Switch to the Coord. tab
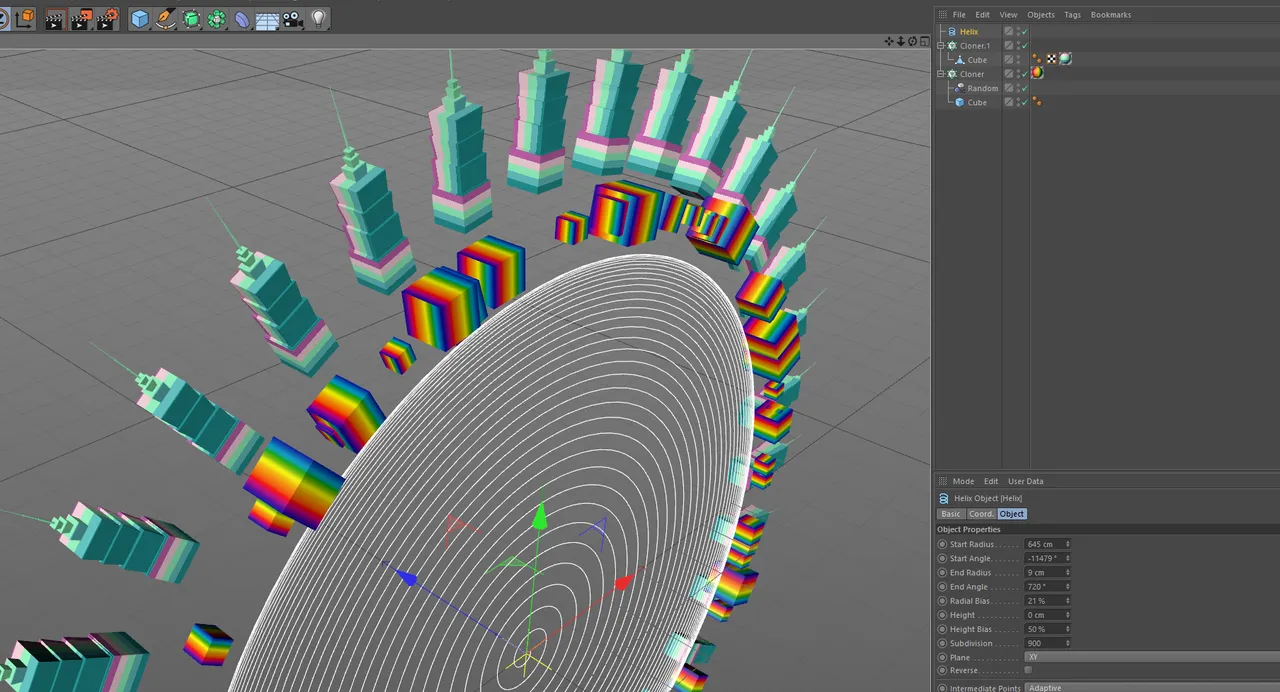1280x692 pixels. (x=981, y=514)
